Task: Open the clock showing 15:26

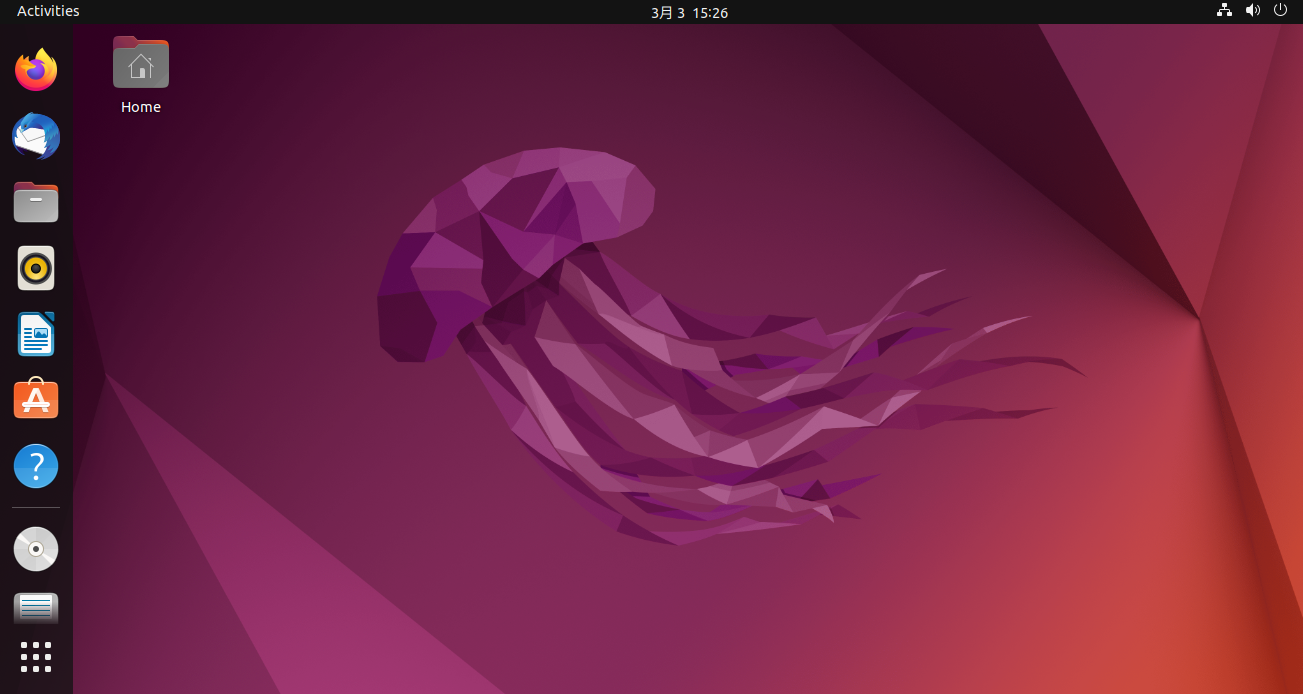Action: click(689, 12)
